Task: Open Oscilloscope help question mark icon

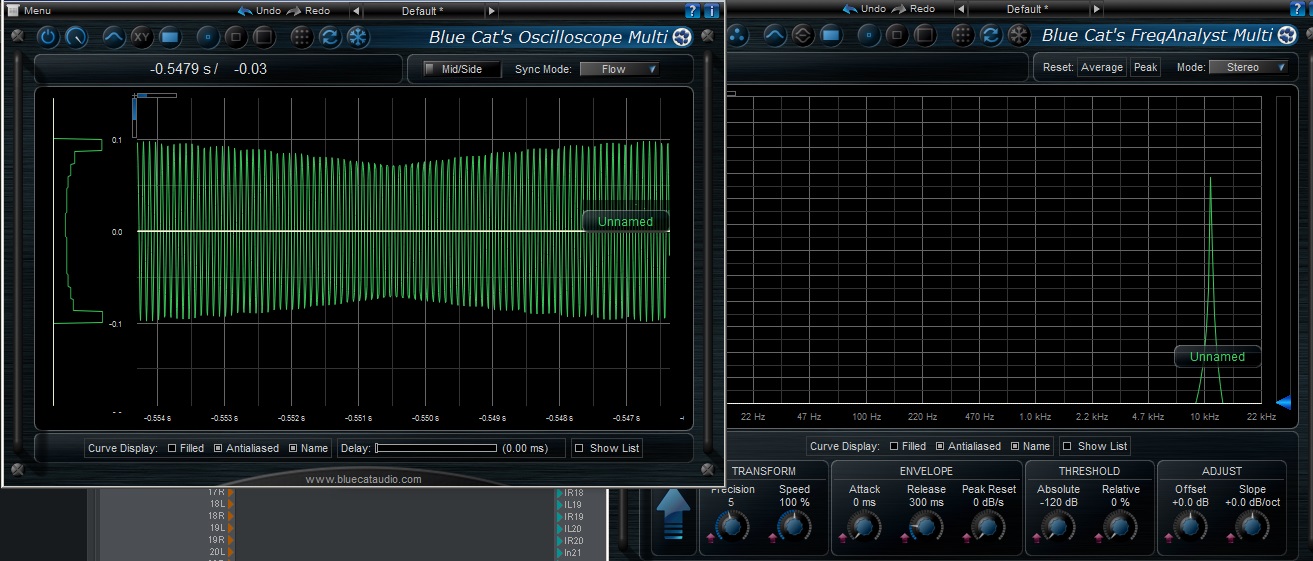Action: (692, 11)
